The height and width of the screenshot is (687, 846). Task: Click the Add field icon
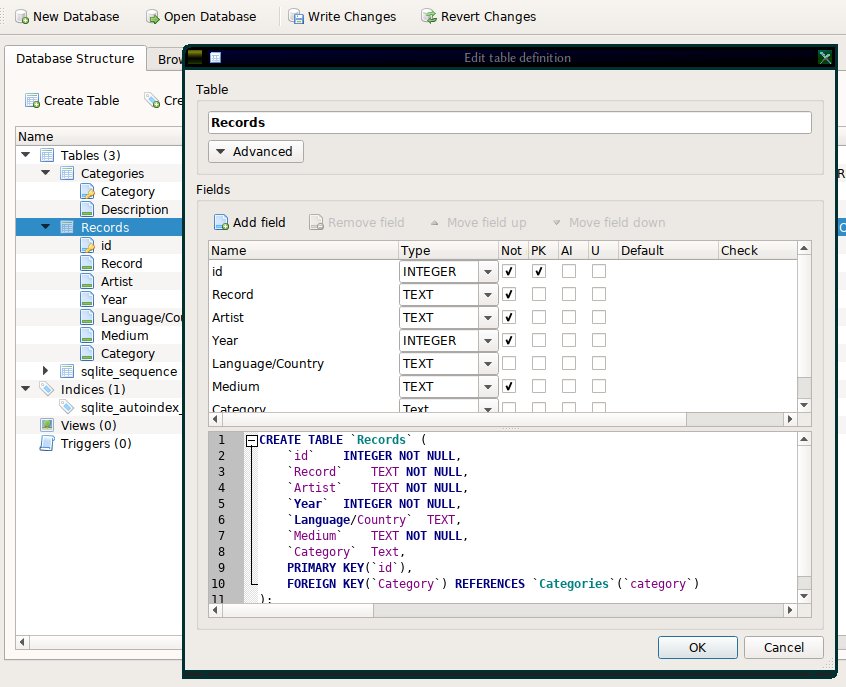click(x=221, y=223)
